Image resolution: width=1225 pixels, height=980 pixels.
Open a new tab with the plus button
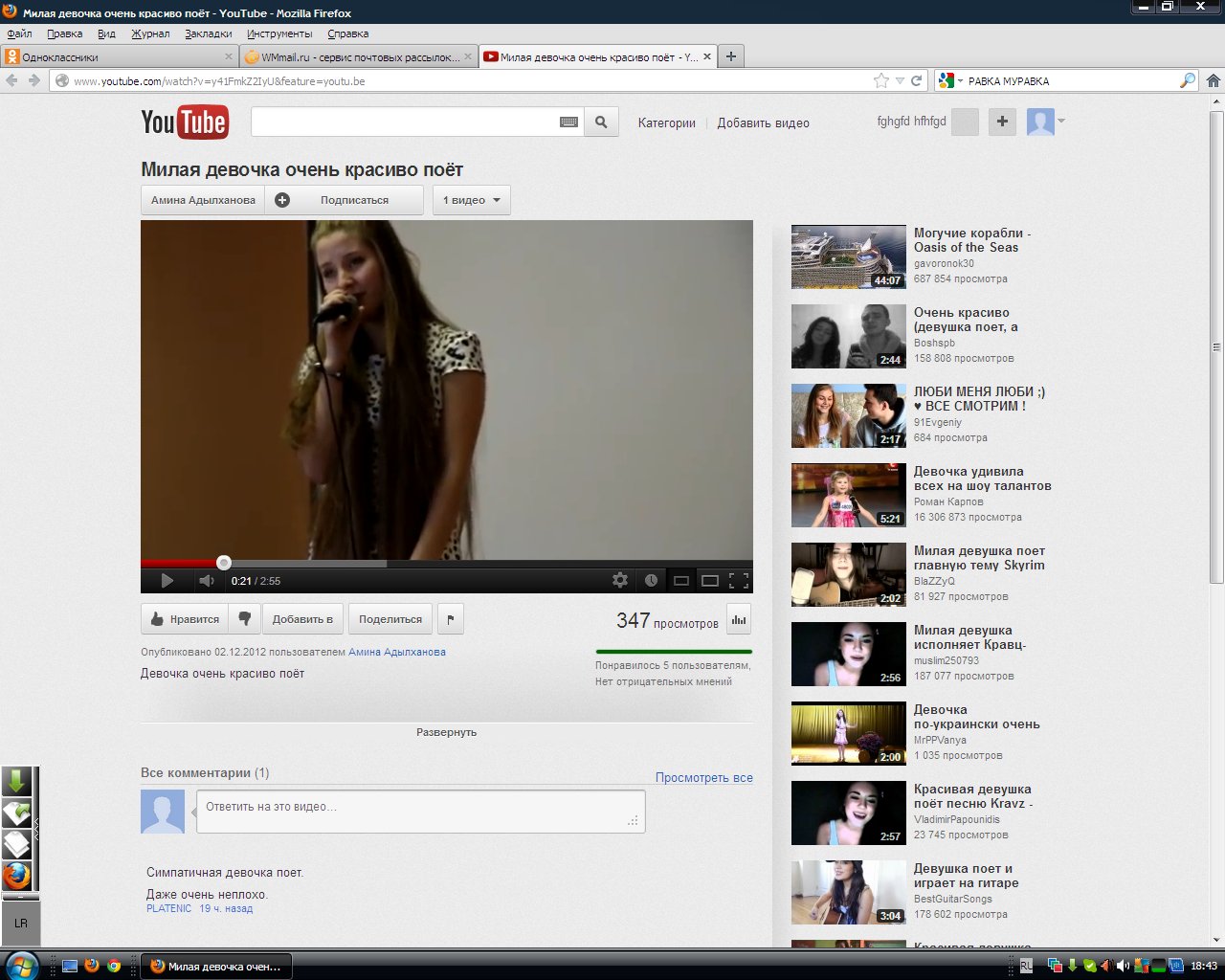click(731, 56)
